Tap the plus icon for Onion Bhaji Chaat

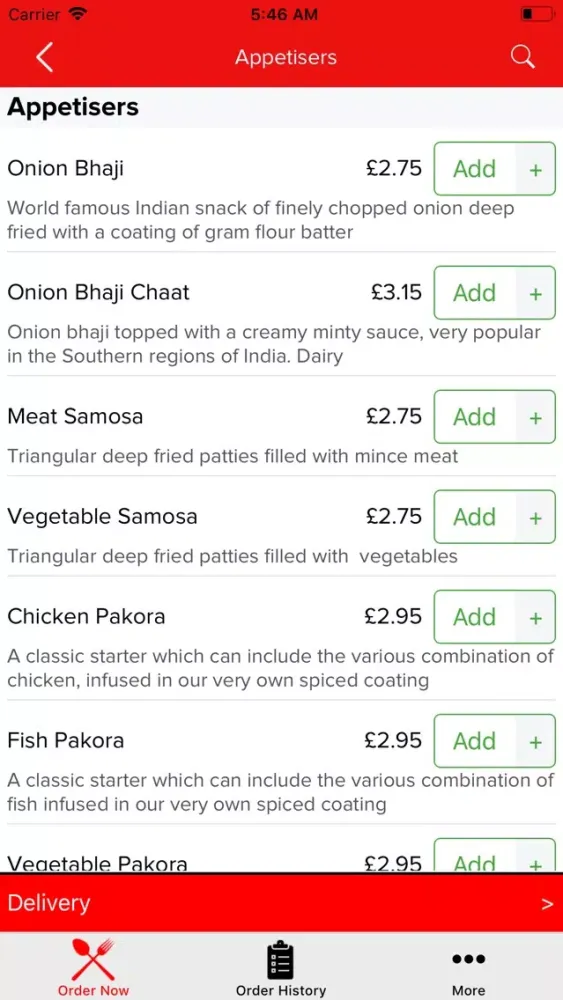coord(536,293)
